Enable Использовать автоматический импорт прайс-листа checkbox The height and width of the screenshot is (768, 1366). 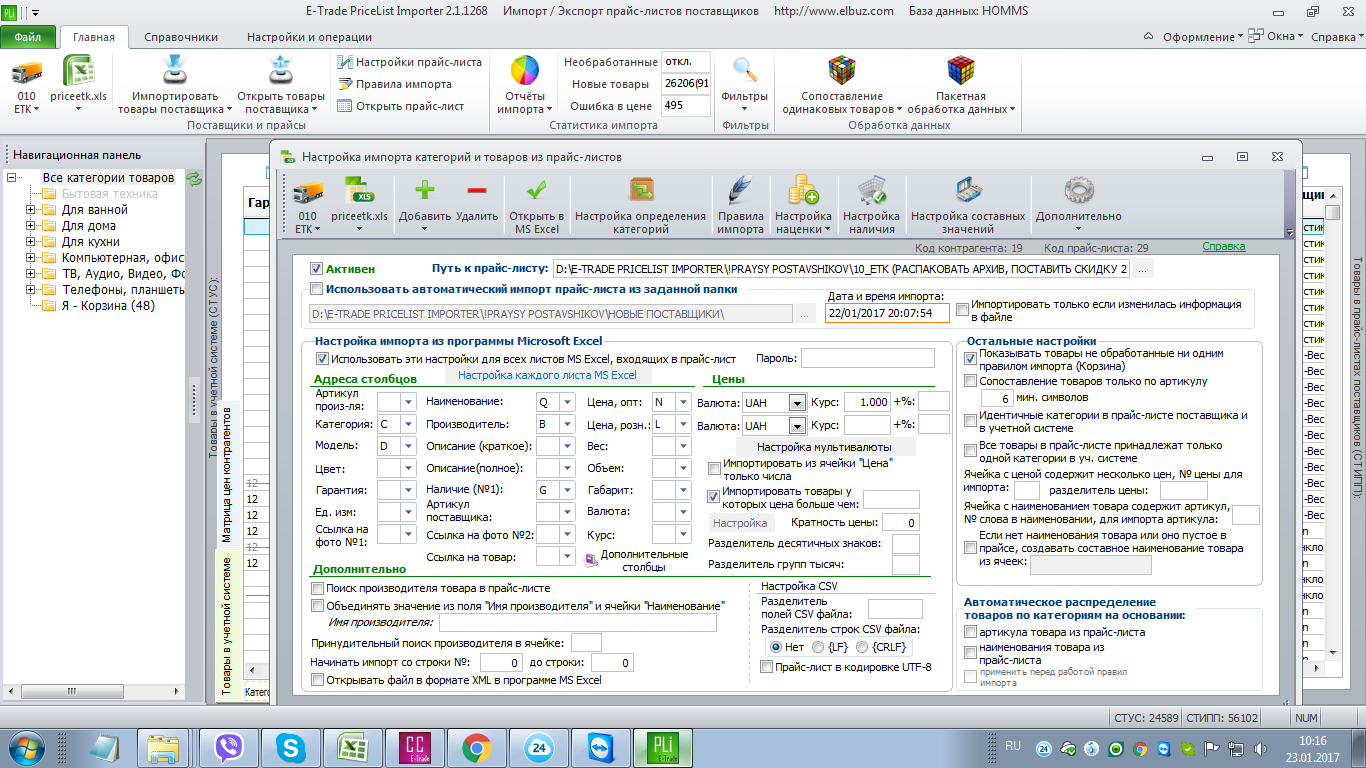317,289
